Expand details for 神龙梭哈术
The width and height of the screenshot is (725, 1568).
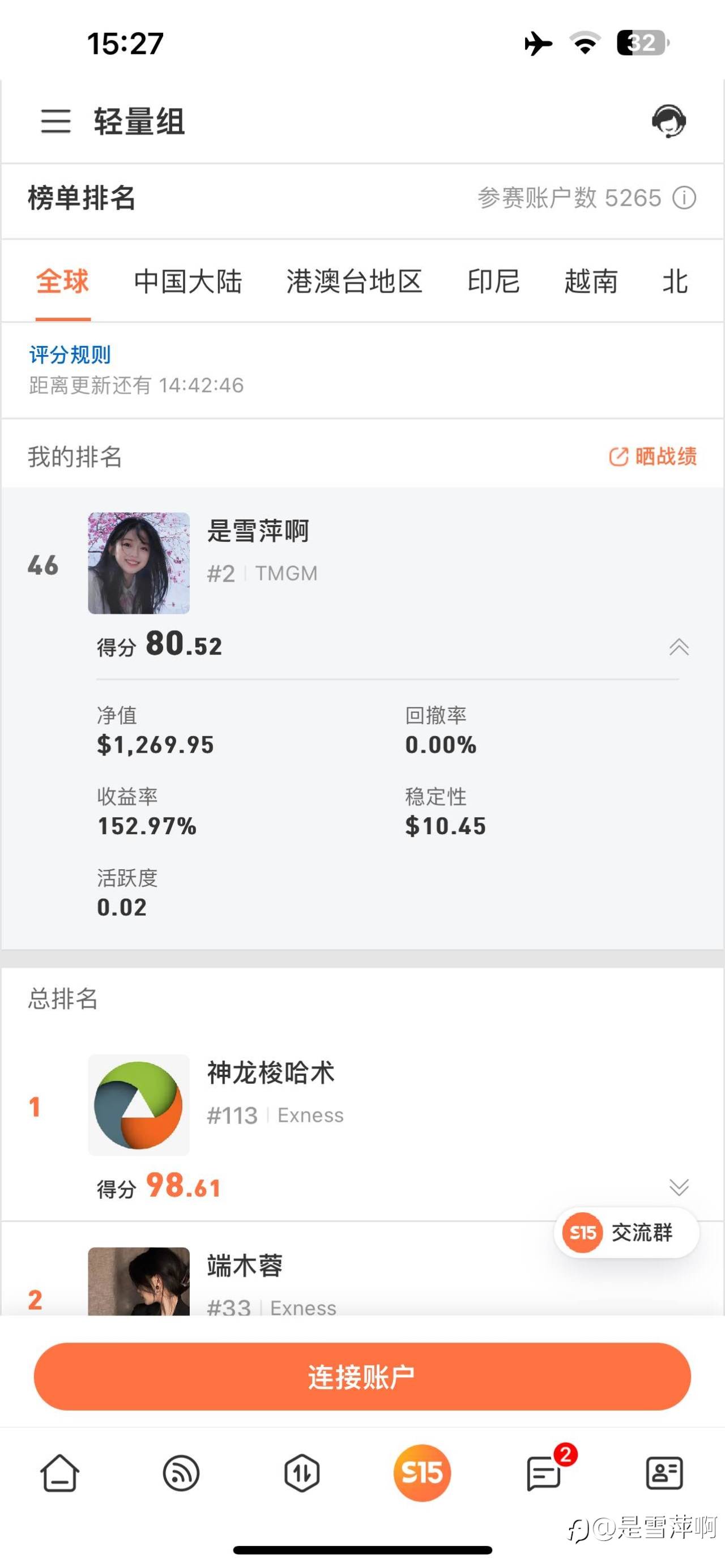(679, 1186)
